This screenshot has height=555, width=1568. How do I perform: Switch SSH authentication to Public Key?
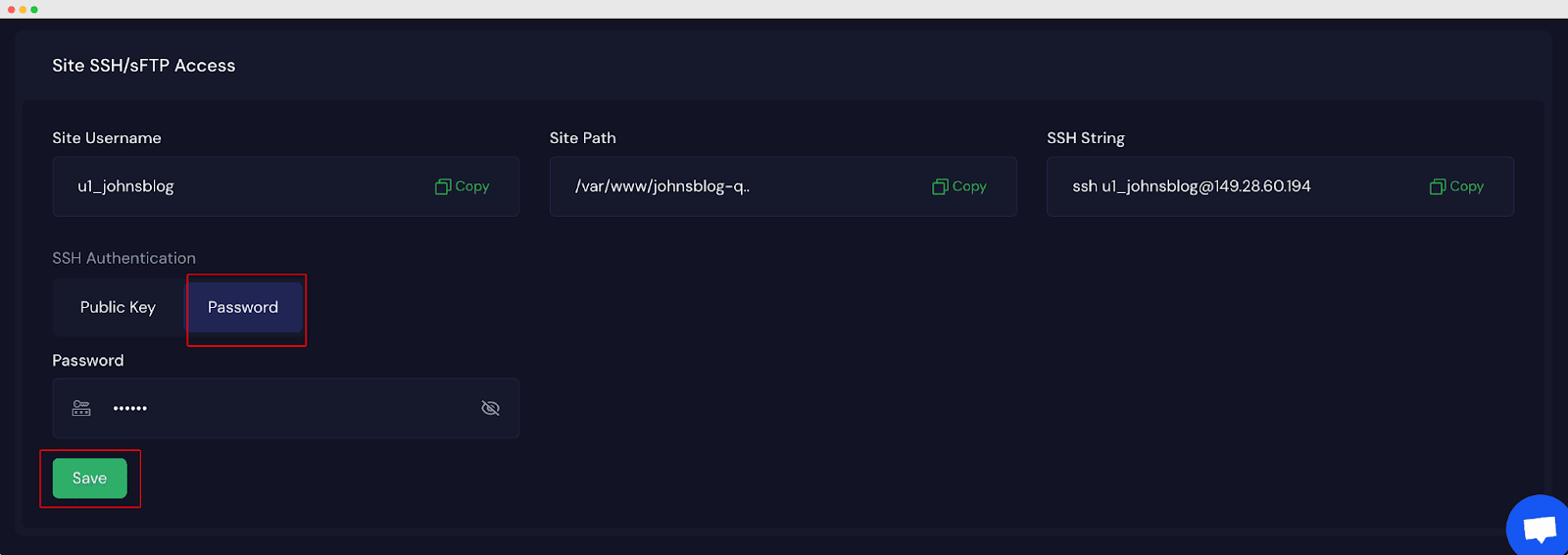click(118, 307)
